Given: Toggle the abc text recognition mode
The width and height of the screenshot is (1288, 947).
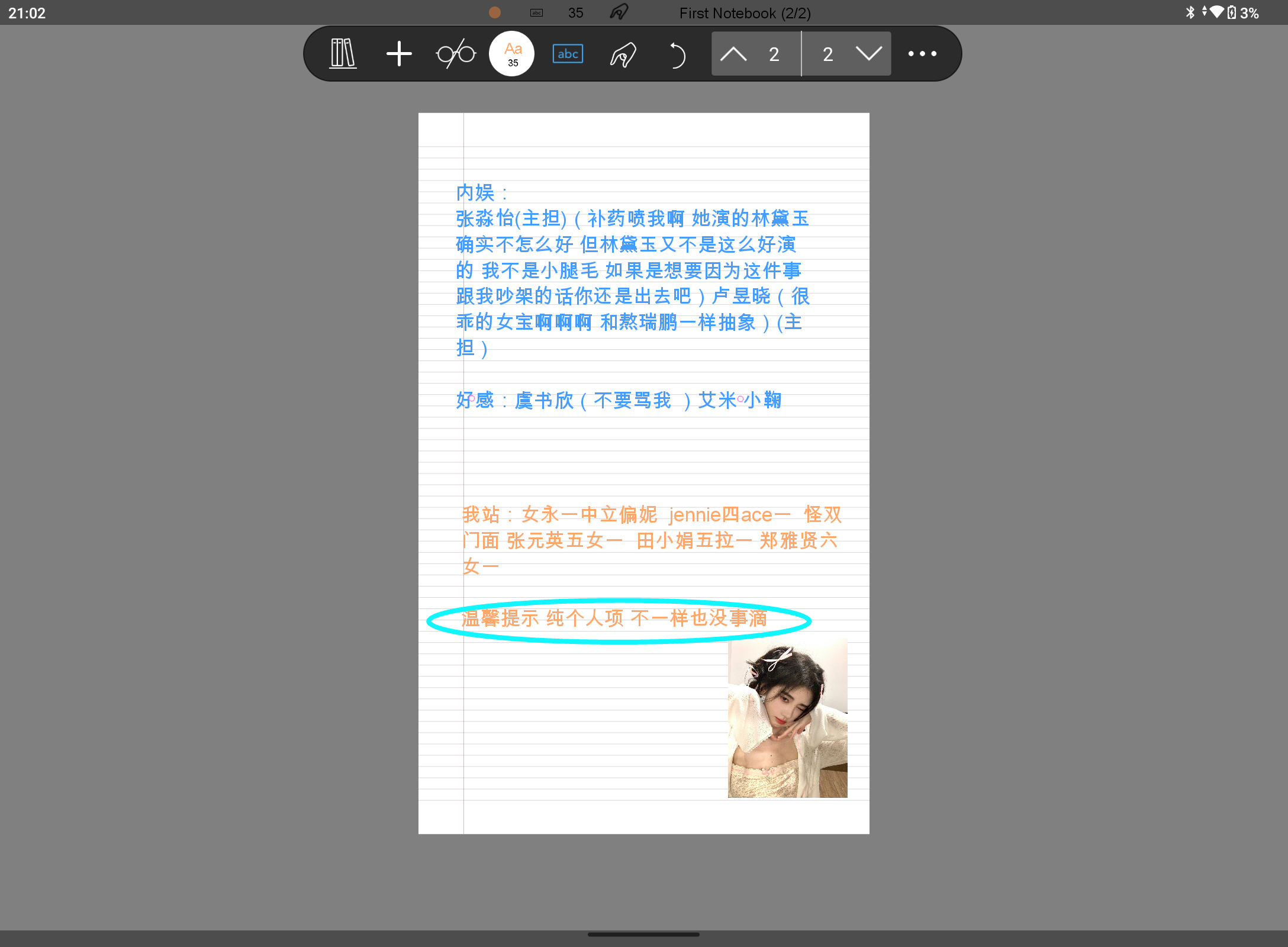Looking at the screenshot, I should (567, 53).
